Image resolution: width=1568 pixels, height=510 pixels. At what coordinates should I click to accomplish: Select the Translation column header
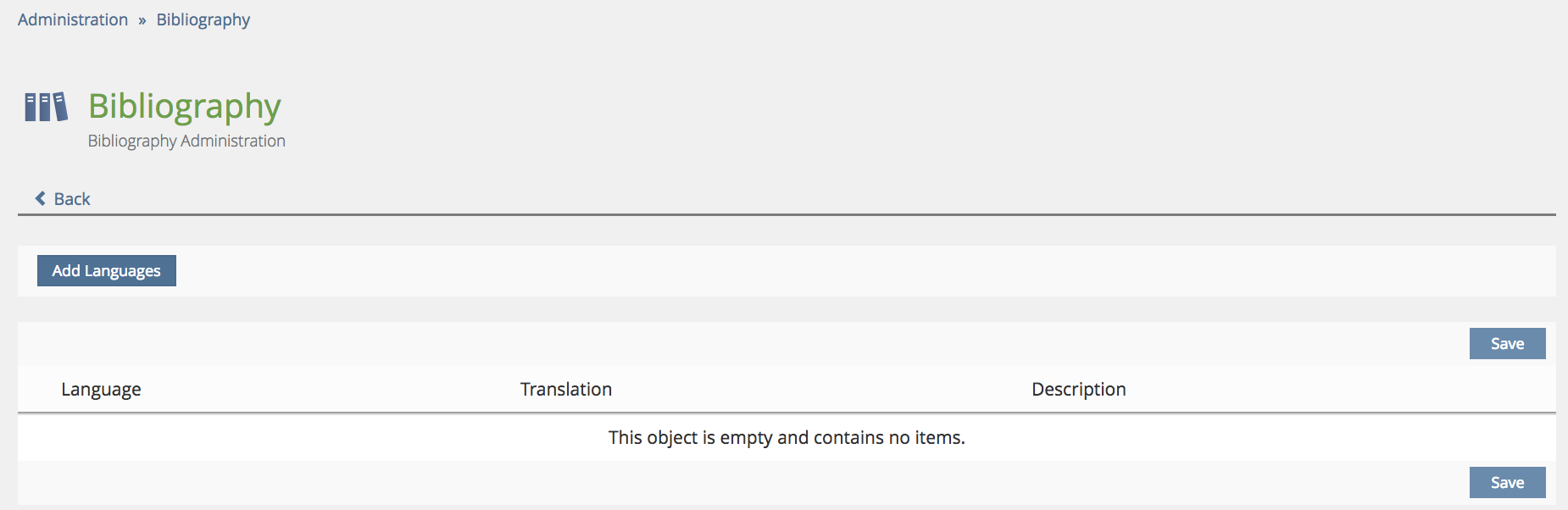pos(566,390)
